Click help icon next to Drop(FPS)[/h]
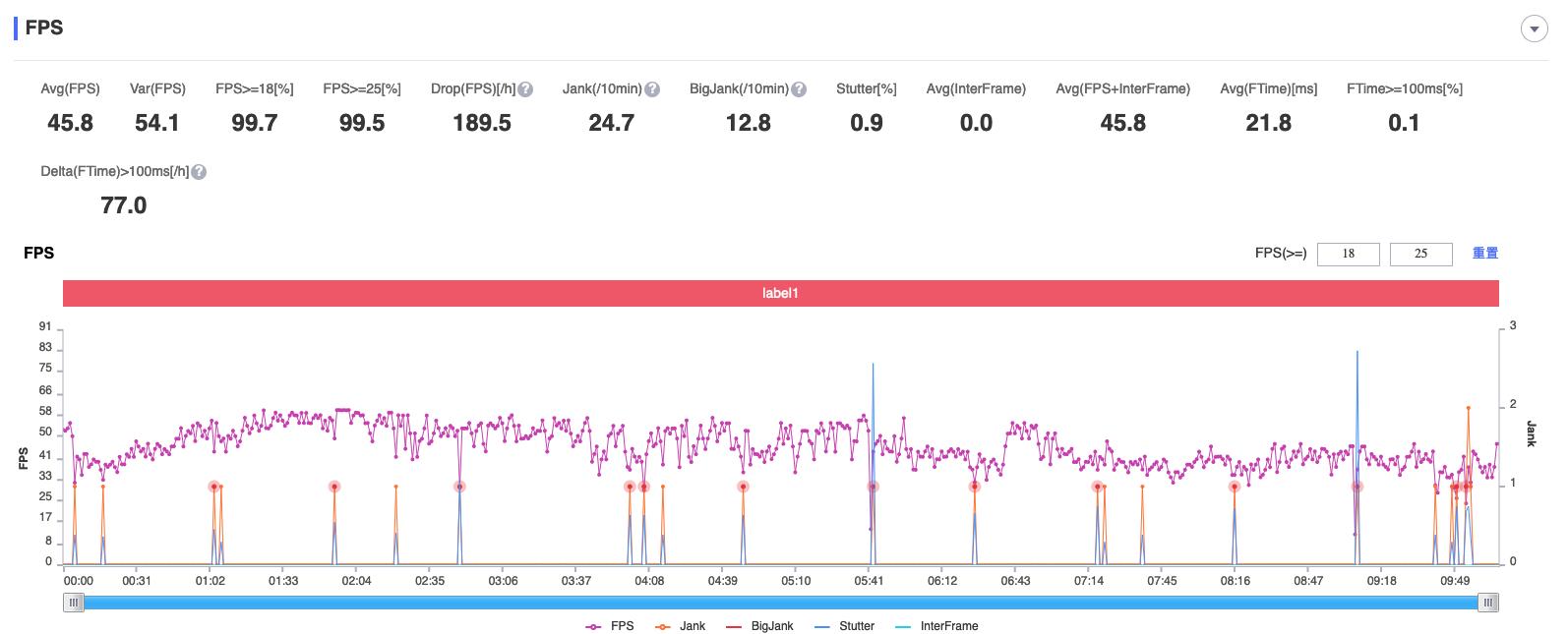 pos(525,89)
